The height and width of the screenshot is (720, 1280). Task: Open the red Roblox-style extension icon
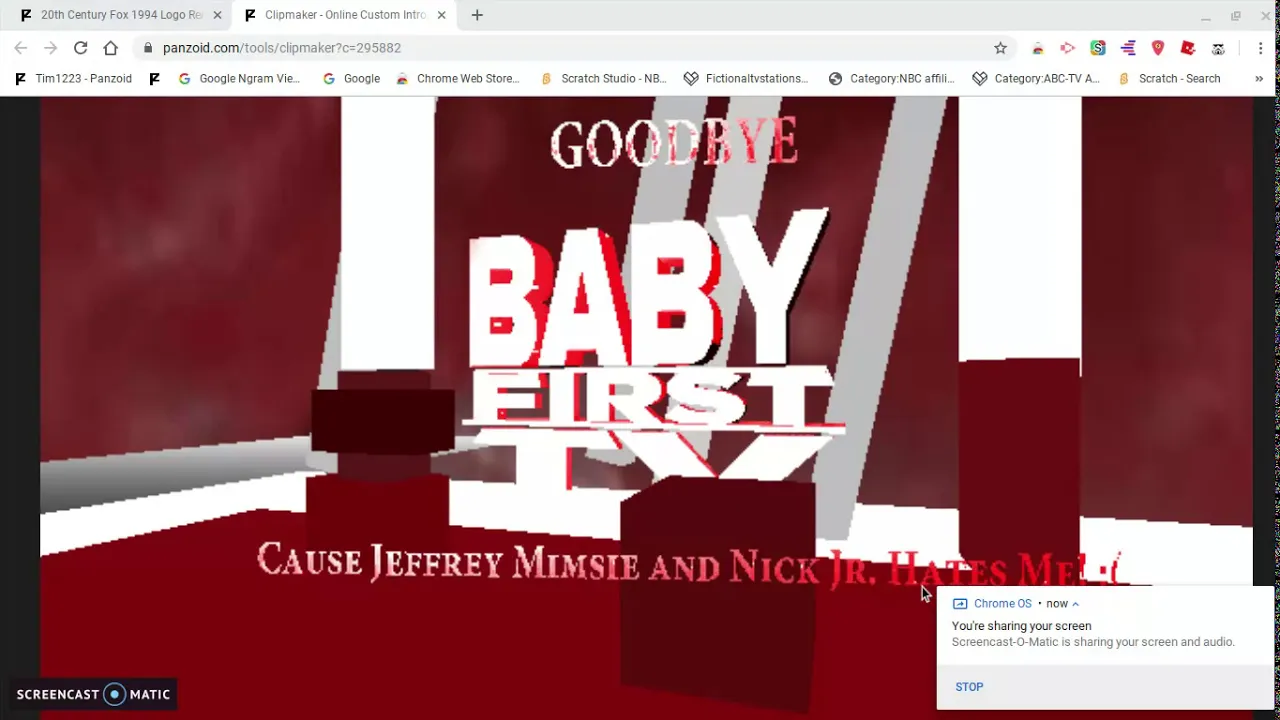1188,48
